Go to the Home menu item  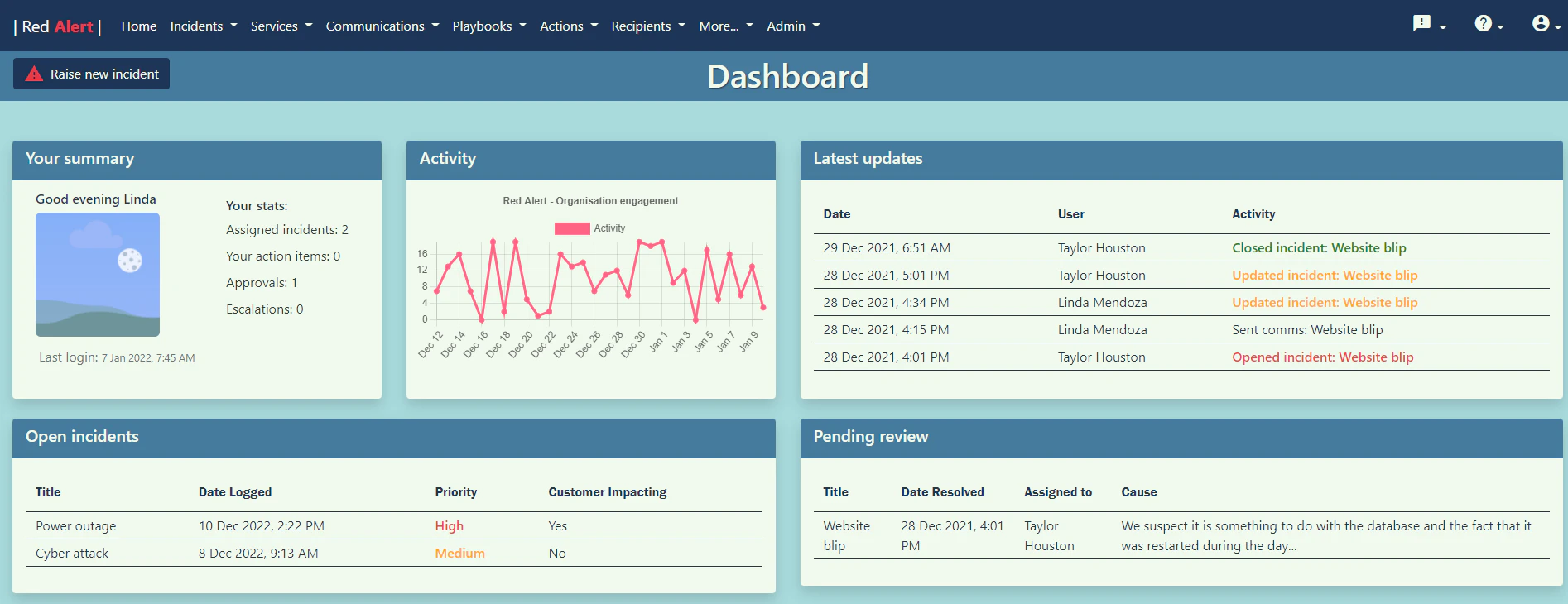pos(138,26)
